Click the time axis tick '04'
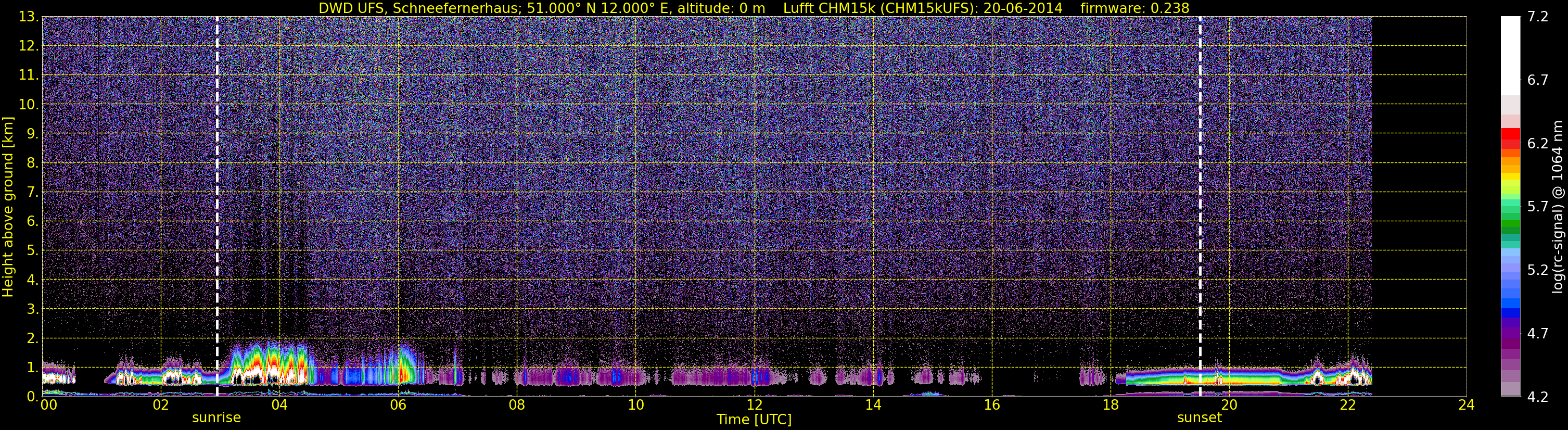 tap(279, 405)
